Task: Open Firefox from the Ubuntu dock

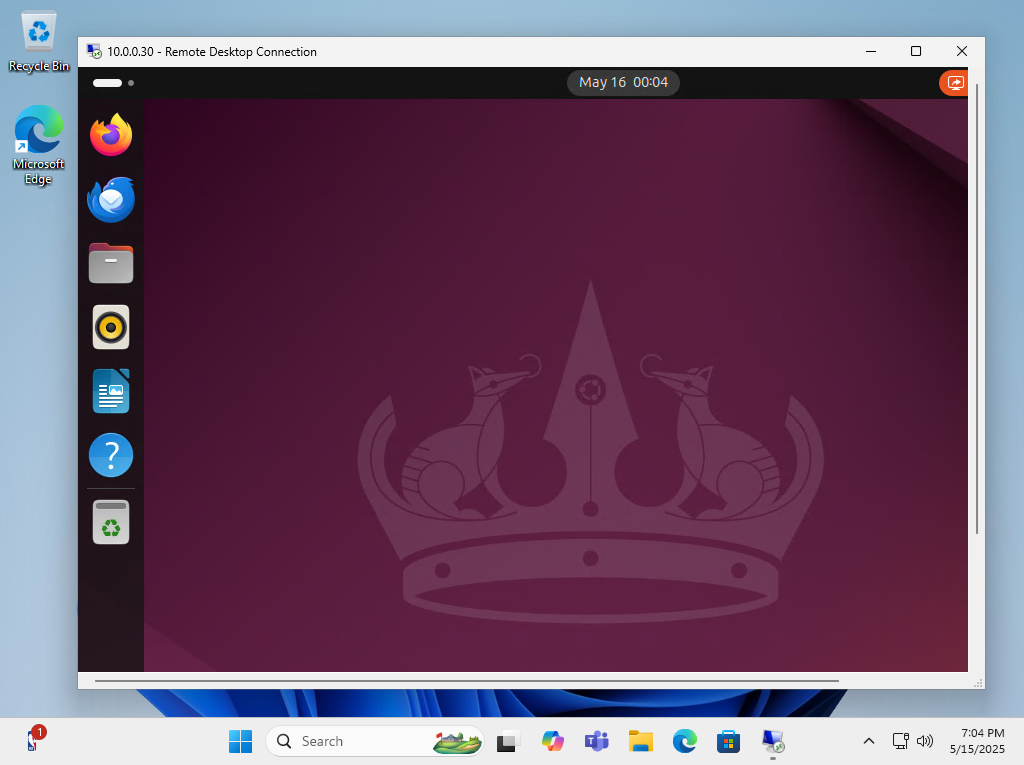Action: 111,135
